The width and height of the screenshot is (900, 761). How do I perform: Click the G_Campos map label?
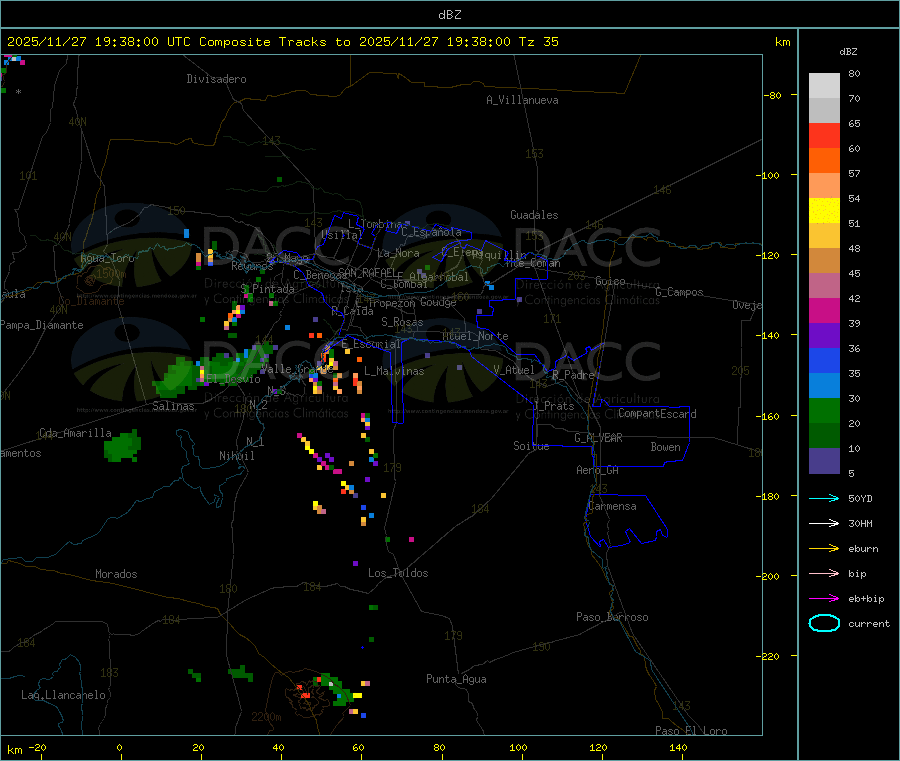679,292
